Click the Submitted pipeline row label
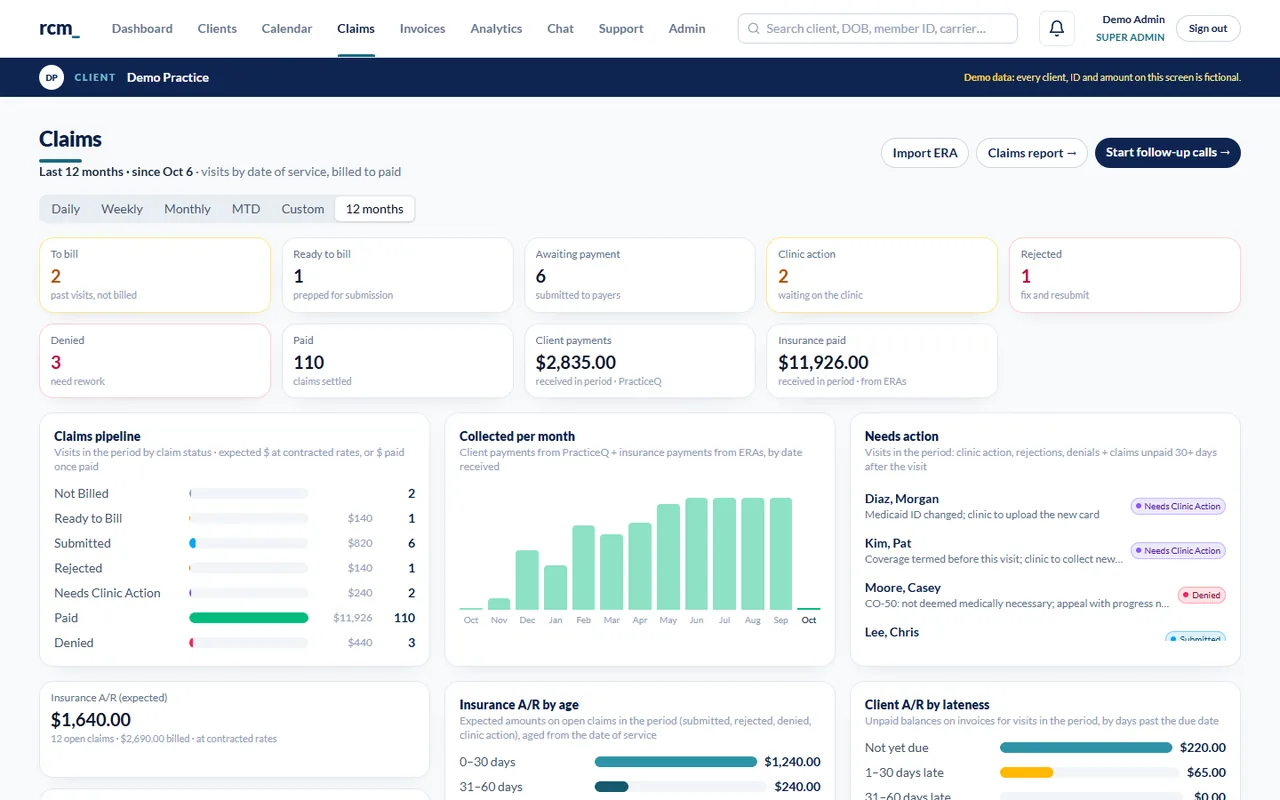This screenshot has height=800, width=1280. [x=83, y=544]
